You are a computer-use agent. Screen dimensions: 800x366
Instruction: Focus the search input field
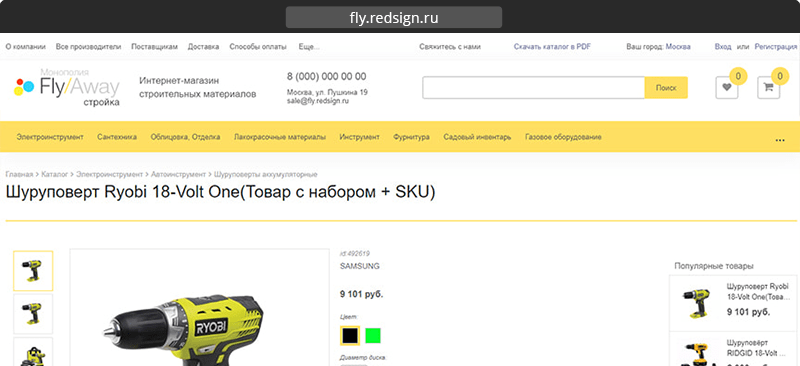tap(534, 87)
